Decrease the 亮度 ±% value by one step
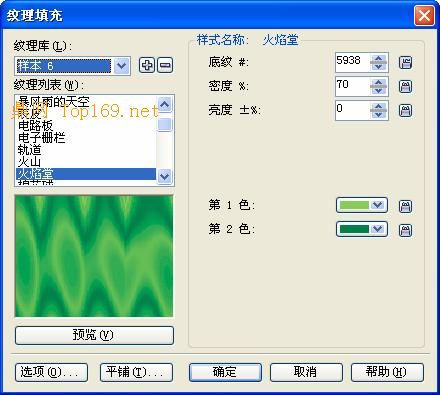 (378, 114)
